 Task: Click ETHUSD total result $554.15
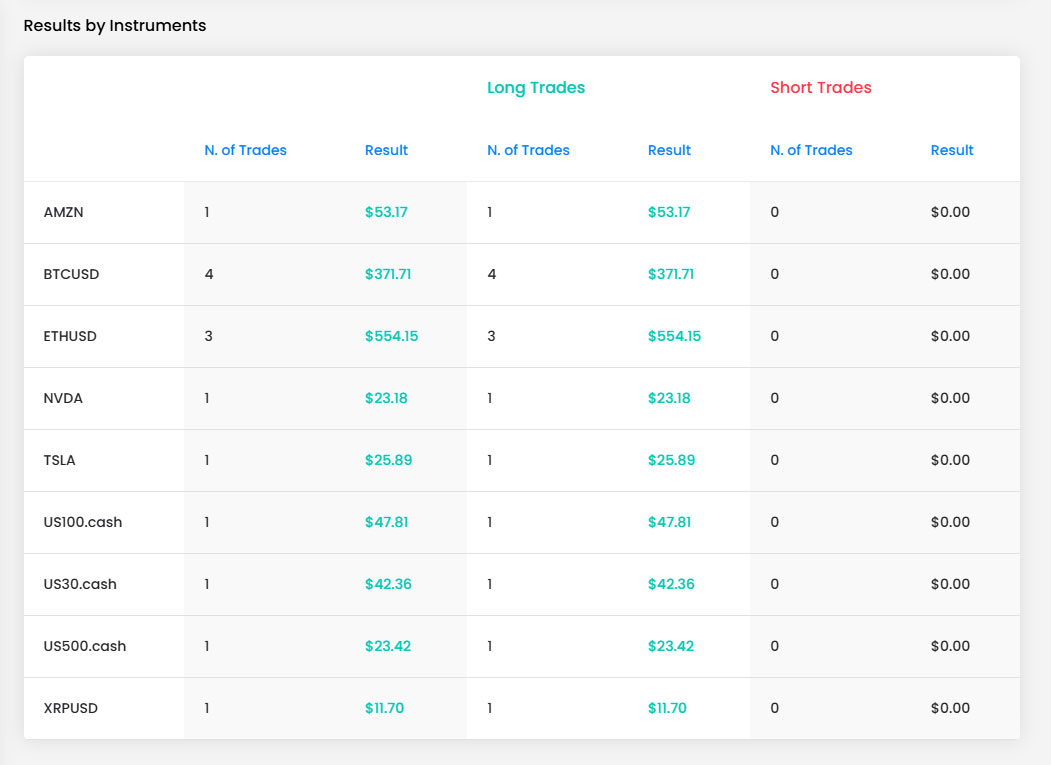click(x=391, y=337)
